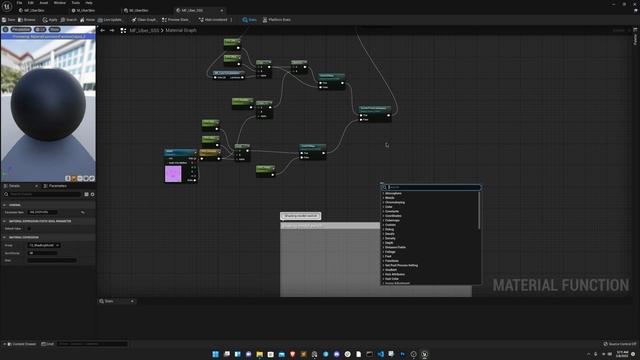
Task: Open the Show viewport dropdown
Action: (54, 29)
